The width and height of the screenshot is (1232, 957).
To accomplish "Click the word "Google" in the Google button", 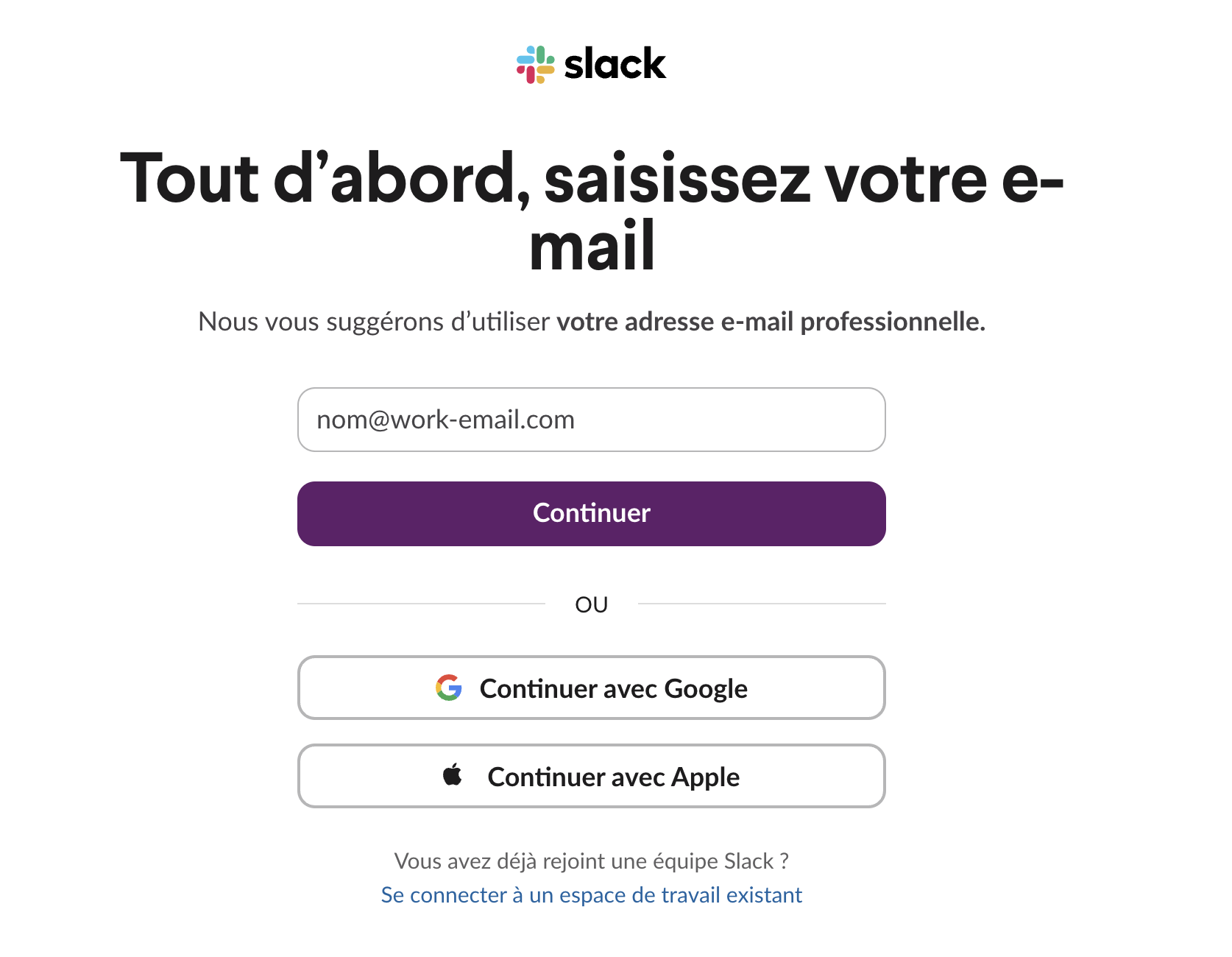I will (x=705, y=689).
